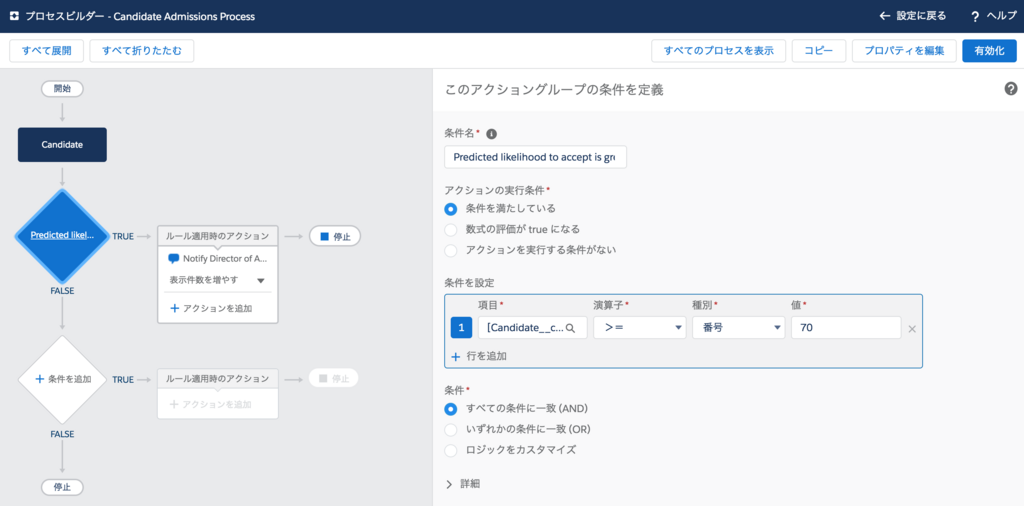
Task: Select ロジックをカスタマイズ radio option
Action: click(451, 450)
